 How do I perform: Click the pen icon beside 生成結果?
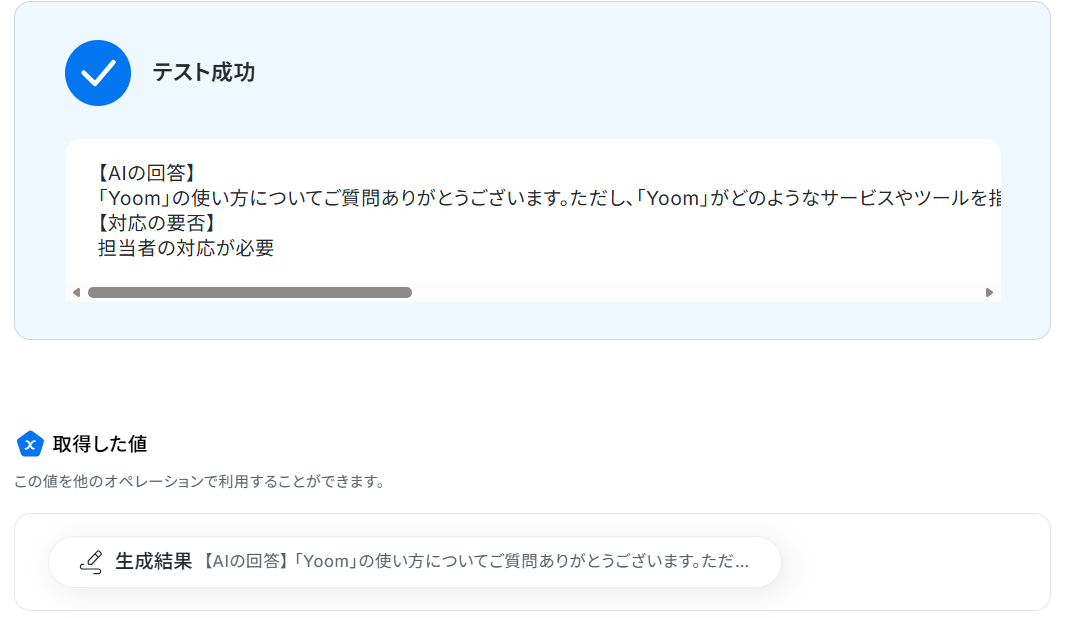(x=91, y=562)
